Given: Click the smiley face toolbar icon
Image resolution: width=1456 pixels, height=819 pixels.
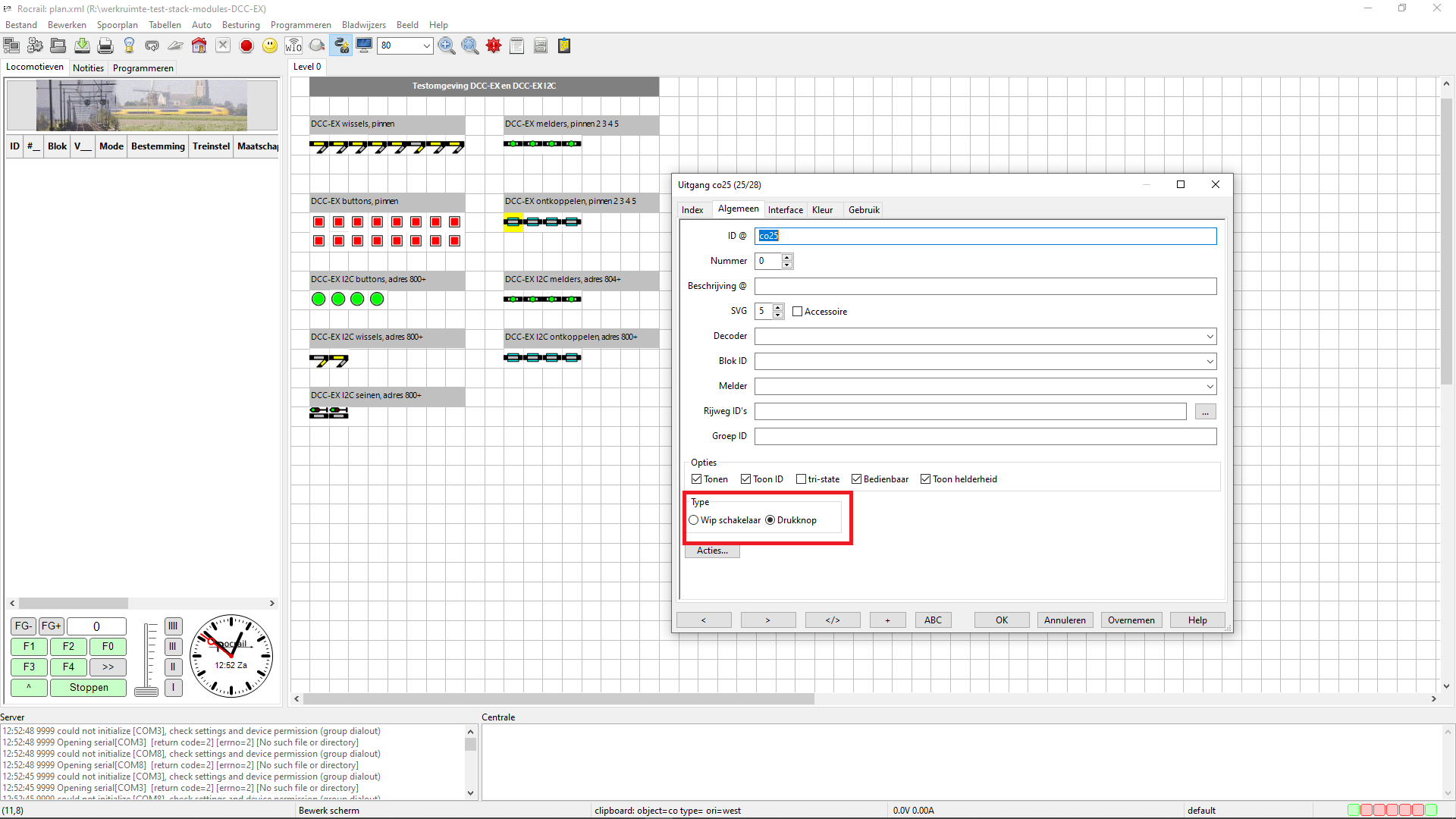Looking at the screenshot, I should pyautogui.click(x=270, y=46).
